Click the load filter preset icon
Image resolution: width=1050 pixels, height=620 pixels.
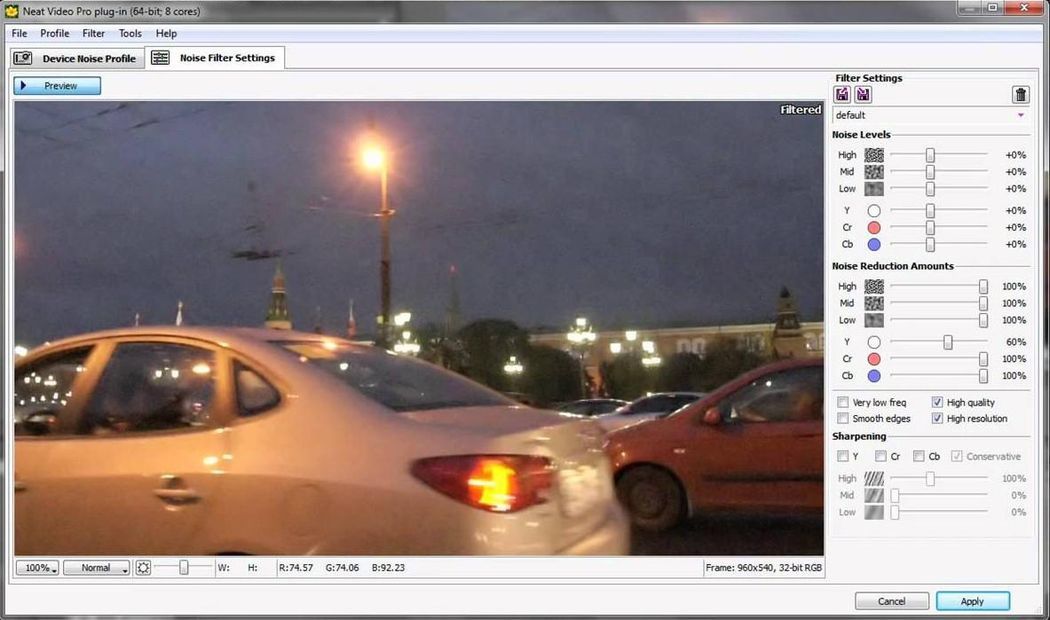click(842, 94)
